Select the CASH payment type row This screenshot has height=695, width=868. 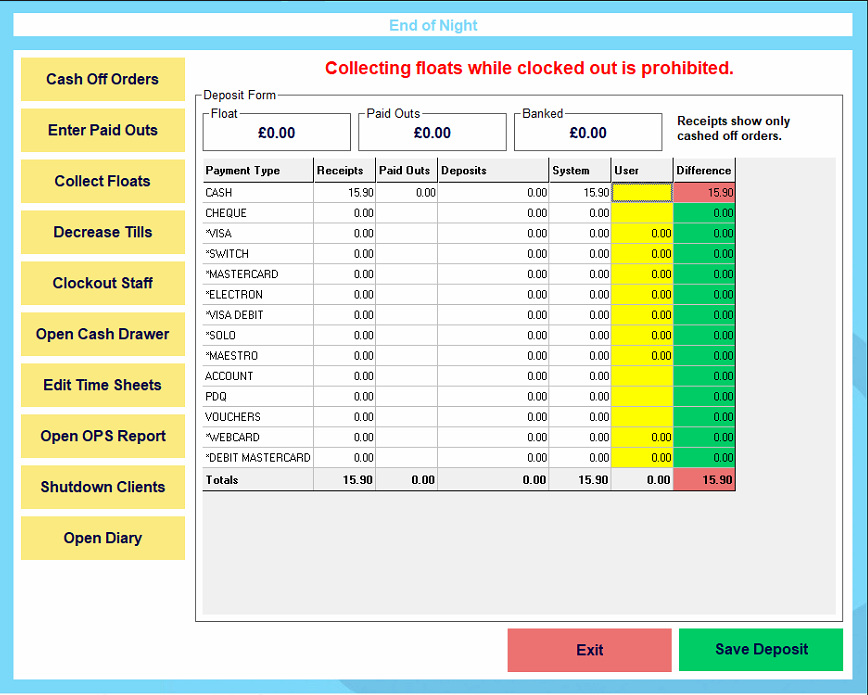coord(469,193)
